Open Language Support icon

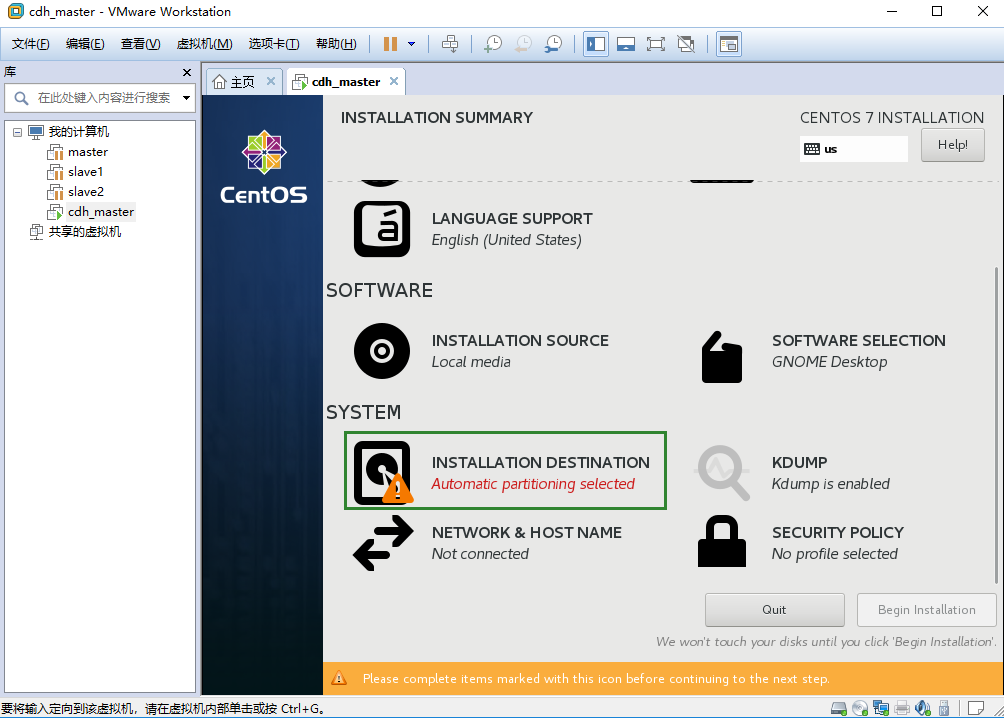click(382, 229)
